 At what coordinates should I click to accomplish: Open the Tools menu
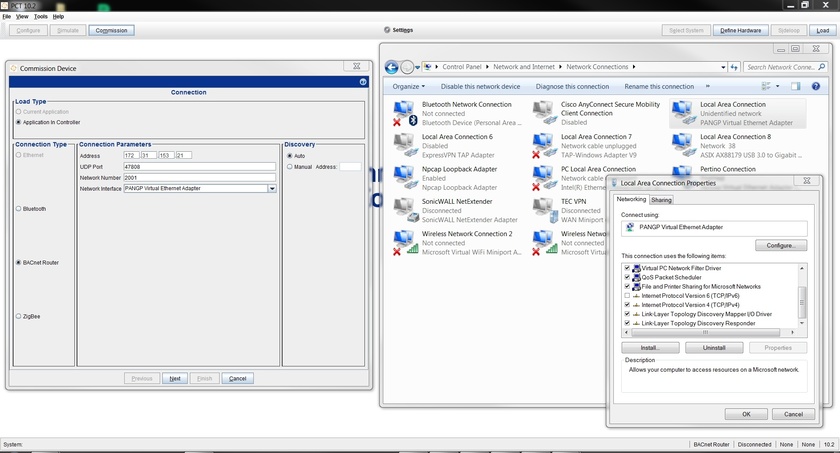coord(41,17)
